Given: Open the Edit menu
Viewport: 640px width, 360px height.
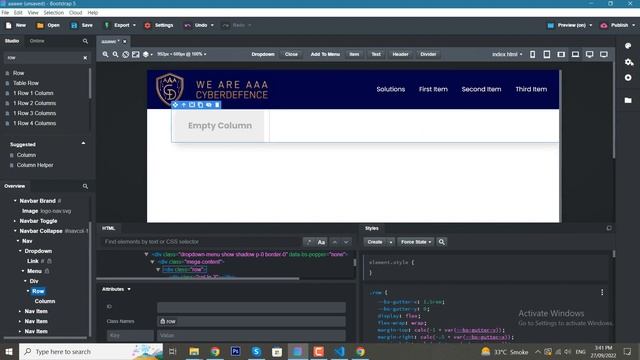Looking at the screenshot, I should click(18, 13).
